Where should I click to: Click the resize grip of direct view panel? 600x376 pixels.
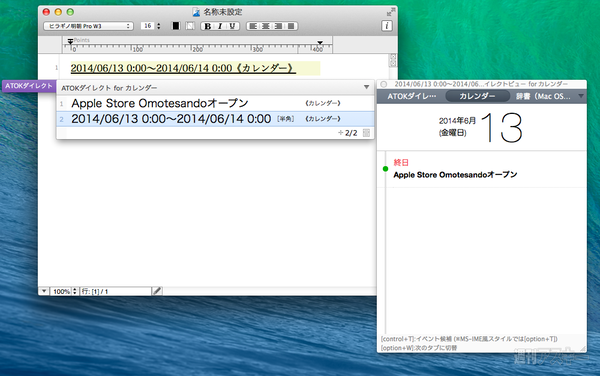pyautogui.click(x=582, y=348)
